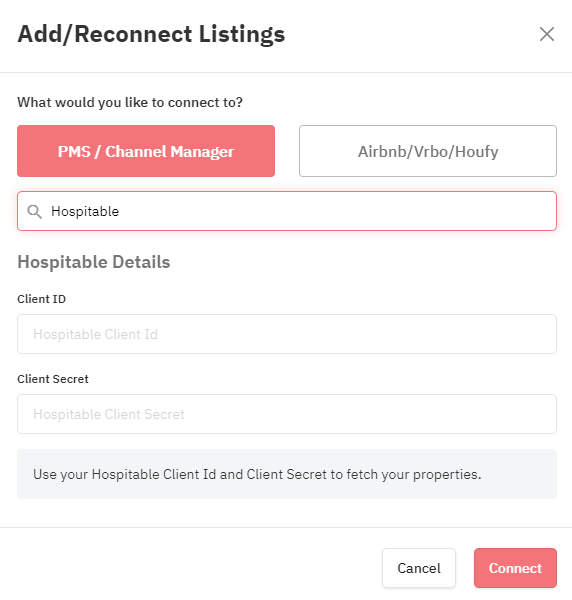Click the 'What would you like to connect to?' text
Image resolution: width=572 pixels, height=600 pixels.
130,103
